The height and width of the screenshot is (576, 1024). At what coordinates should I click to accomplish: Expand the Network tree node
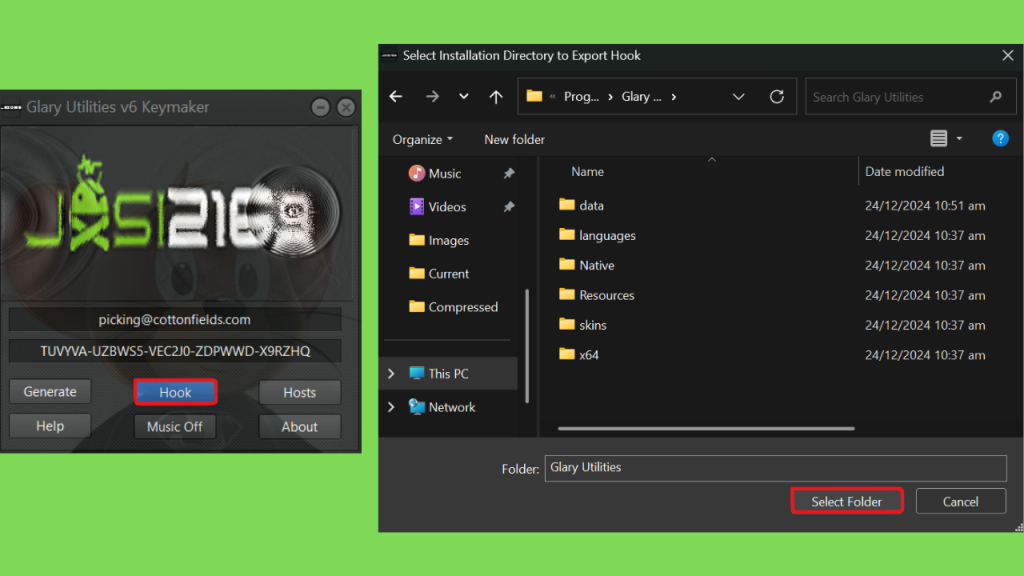tap(391, 407)
